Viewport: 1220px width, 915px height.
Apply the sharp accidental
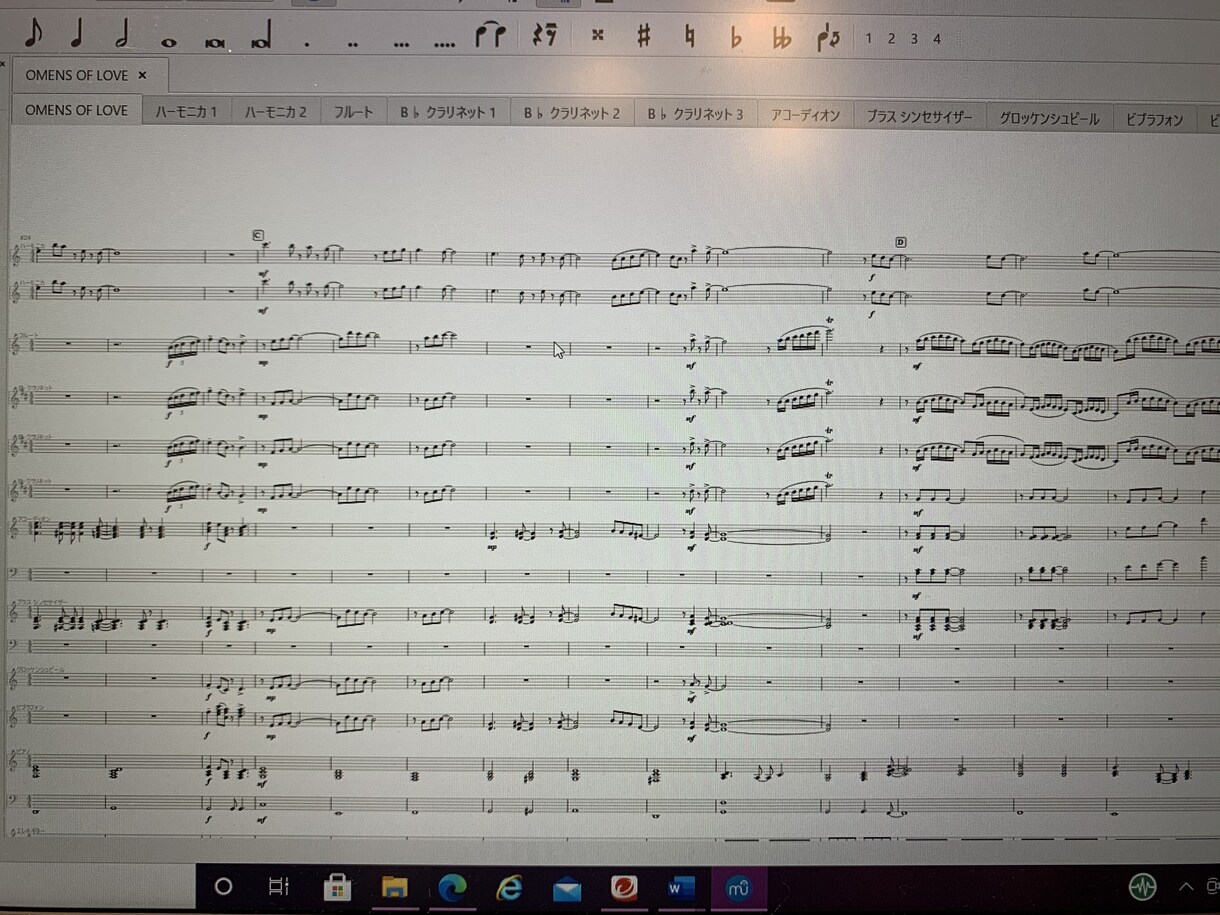click(644, 38)
